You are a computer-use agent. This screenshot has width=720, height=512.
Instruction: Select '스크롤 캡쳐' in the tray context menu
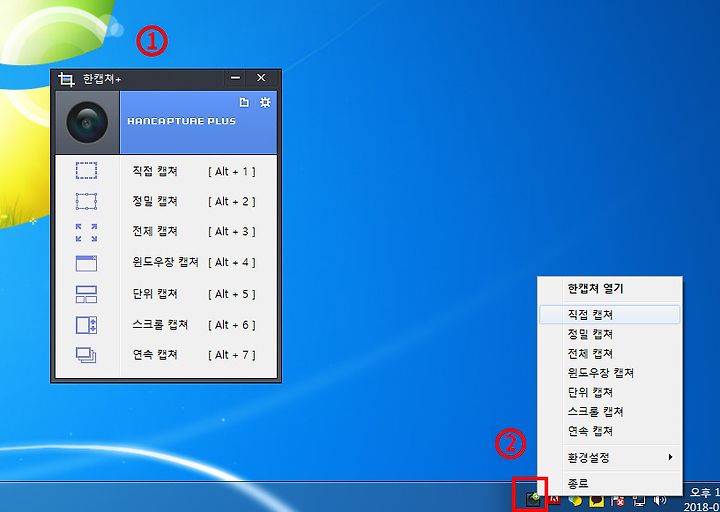tap(610, 411)
